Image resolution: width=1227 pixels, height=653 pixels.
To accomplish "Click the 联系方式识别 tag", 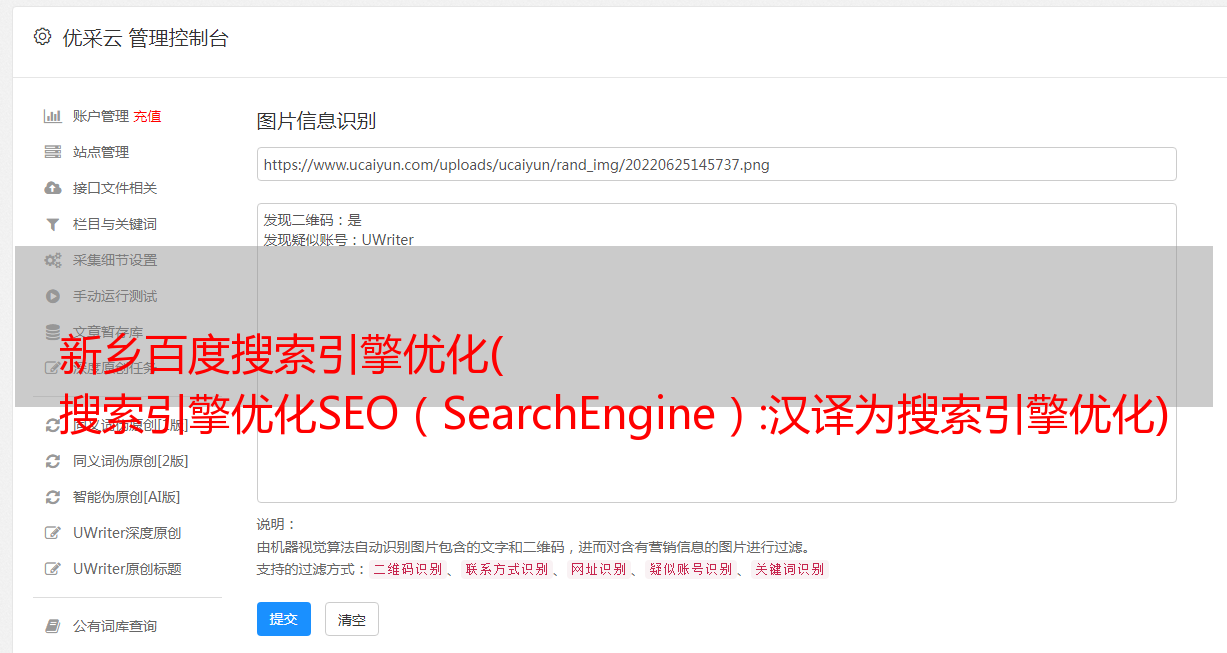I will pos(506,569).
